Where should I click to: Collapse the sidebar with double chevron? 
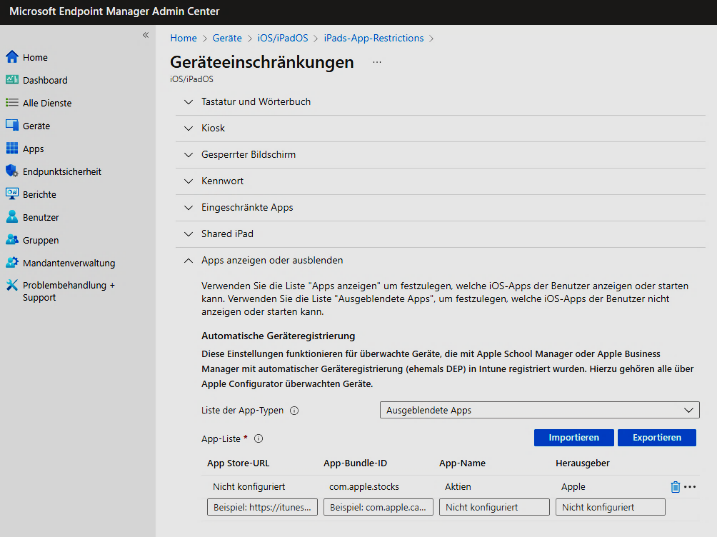click(145, 35)
